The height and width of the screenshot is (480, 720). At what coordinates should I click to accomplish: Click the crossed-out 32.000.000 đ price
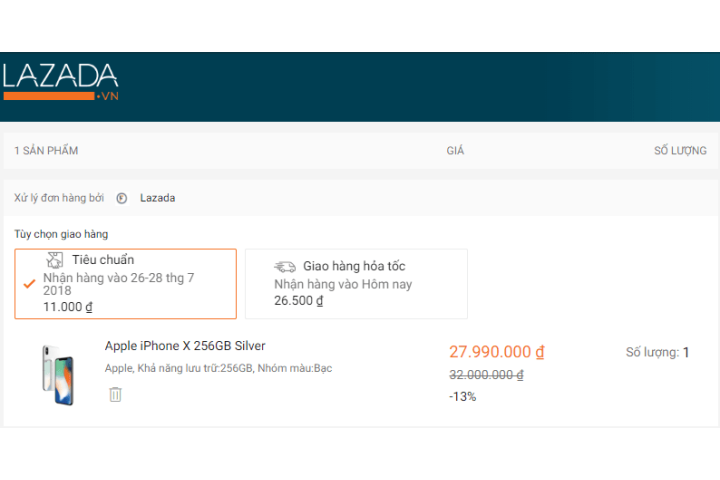tap(486, 374)
